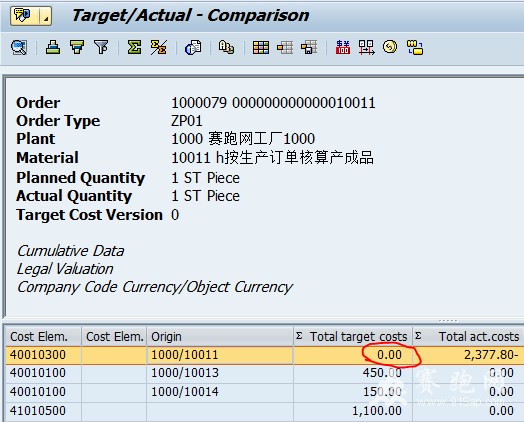Click the yellow currency circle icon
The width and height of the screenshot is (524, 422).
(390, 47)
